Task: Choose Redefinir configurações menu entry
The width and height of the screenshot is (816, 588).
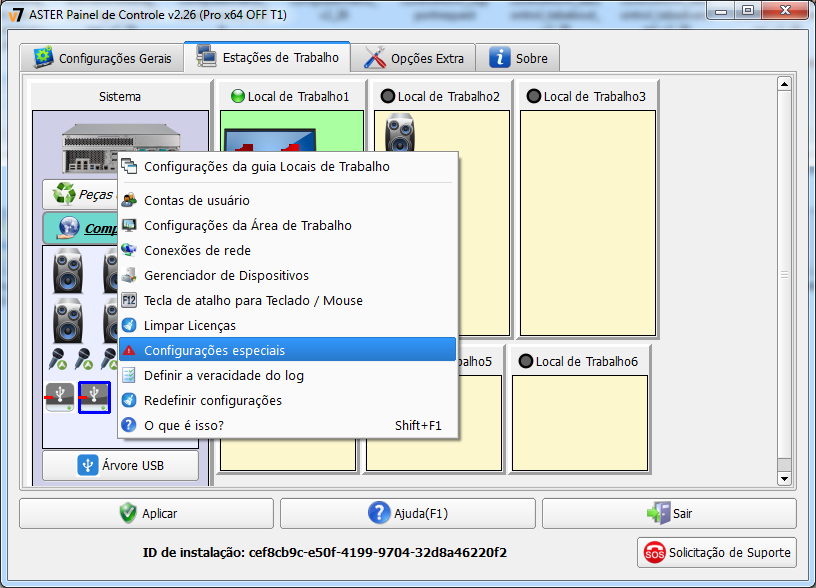Action: pyautogui.click(x=288, y=400)
